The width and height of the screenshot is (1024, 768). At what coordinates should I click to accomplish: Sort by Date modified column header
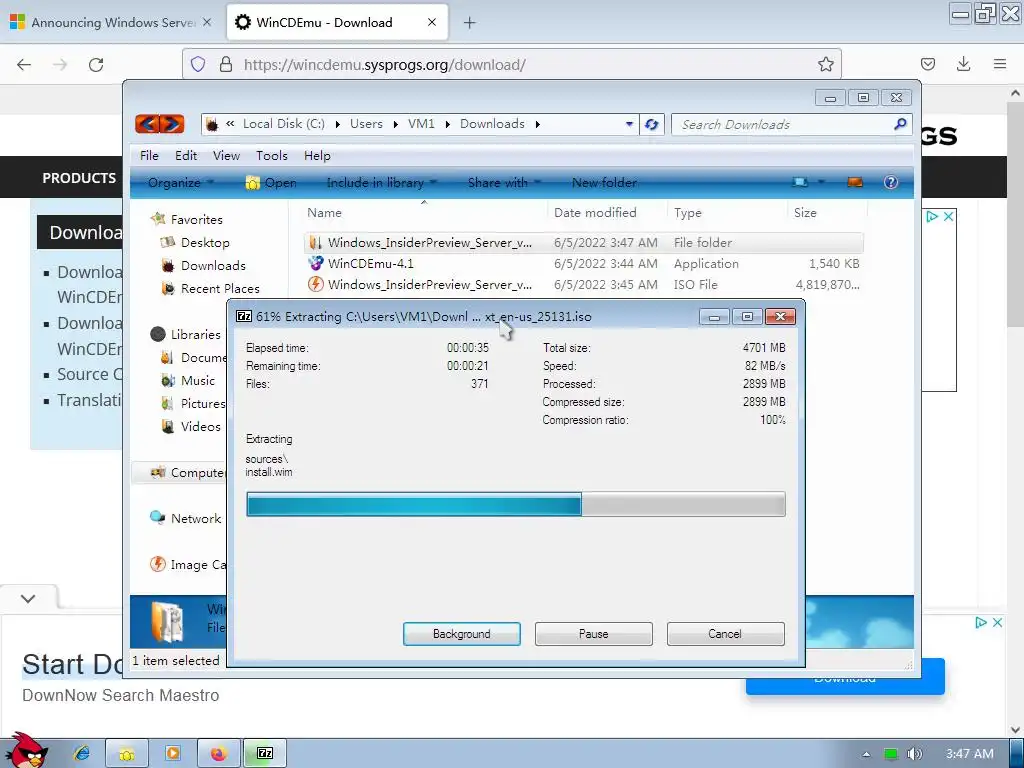(595, 212)
